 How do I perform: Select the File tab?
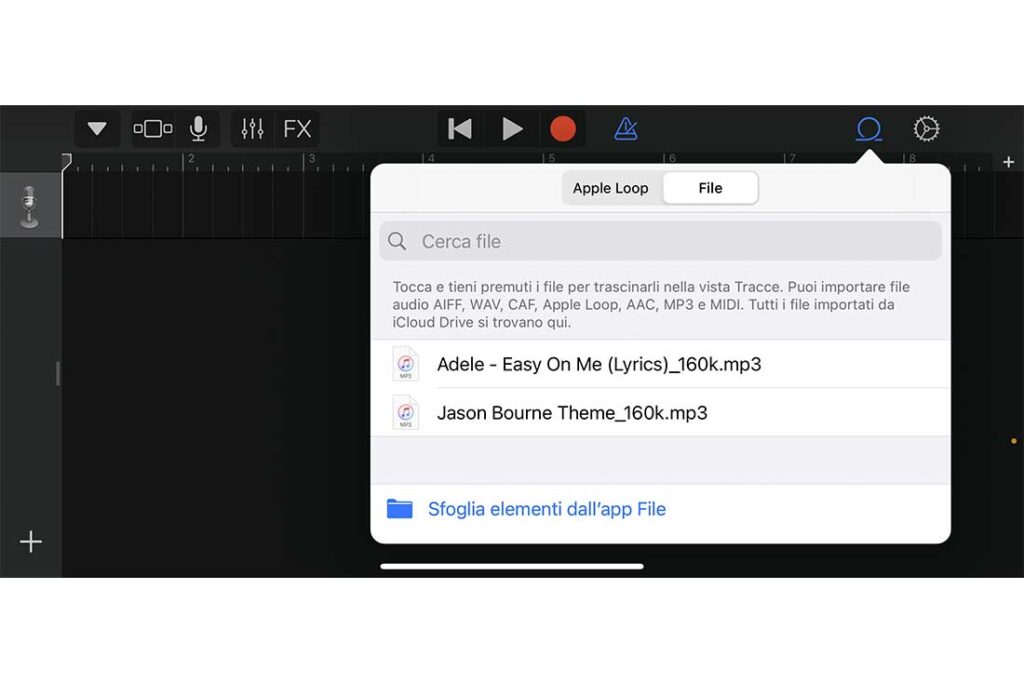pyautogui.click(x=711, y=188)
